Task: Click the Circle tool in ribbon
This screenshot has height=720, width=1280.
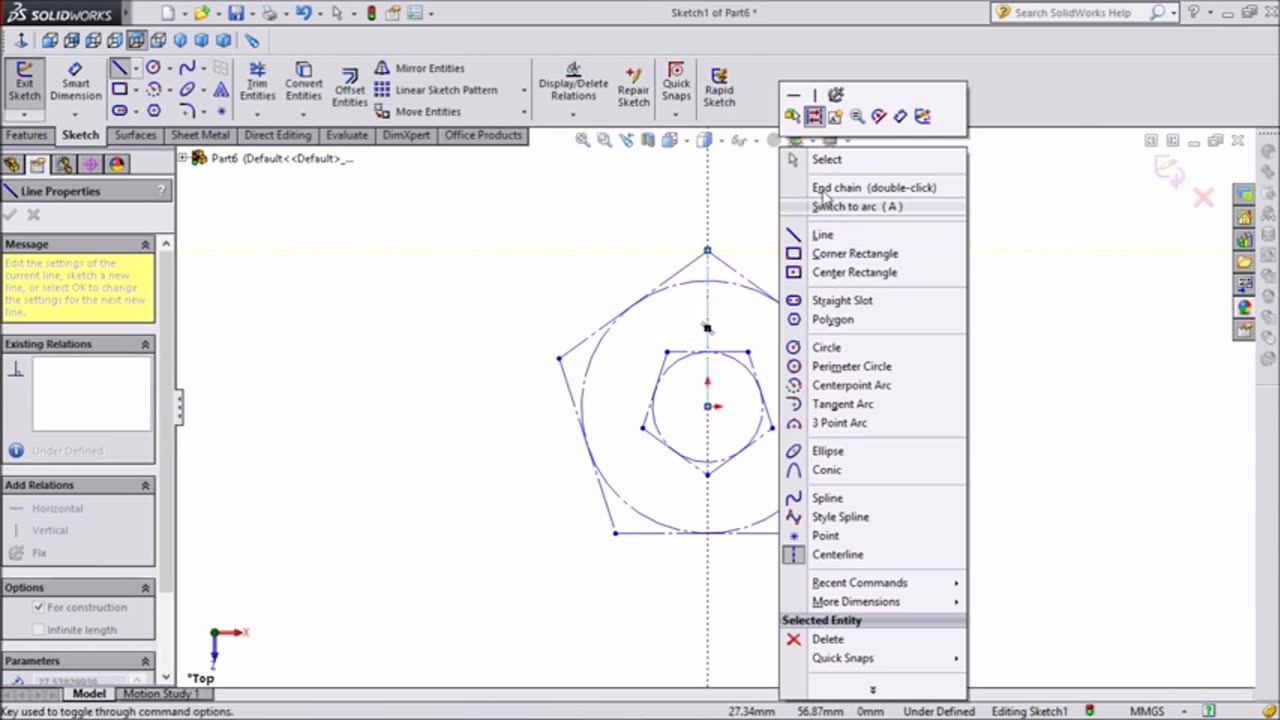Action: click(153, 68)
